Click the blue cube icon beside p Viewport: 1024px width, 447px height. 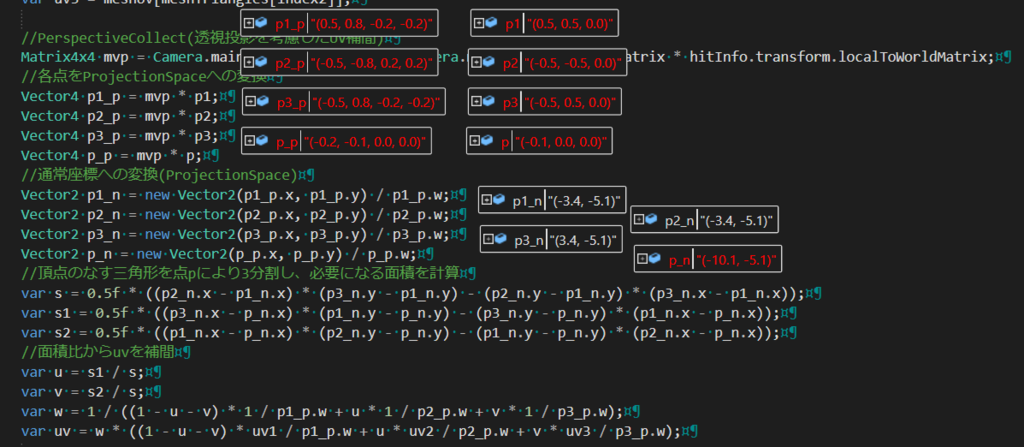tap(487, 141)
